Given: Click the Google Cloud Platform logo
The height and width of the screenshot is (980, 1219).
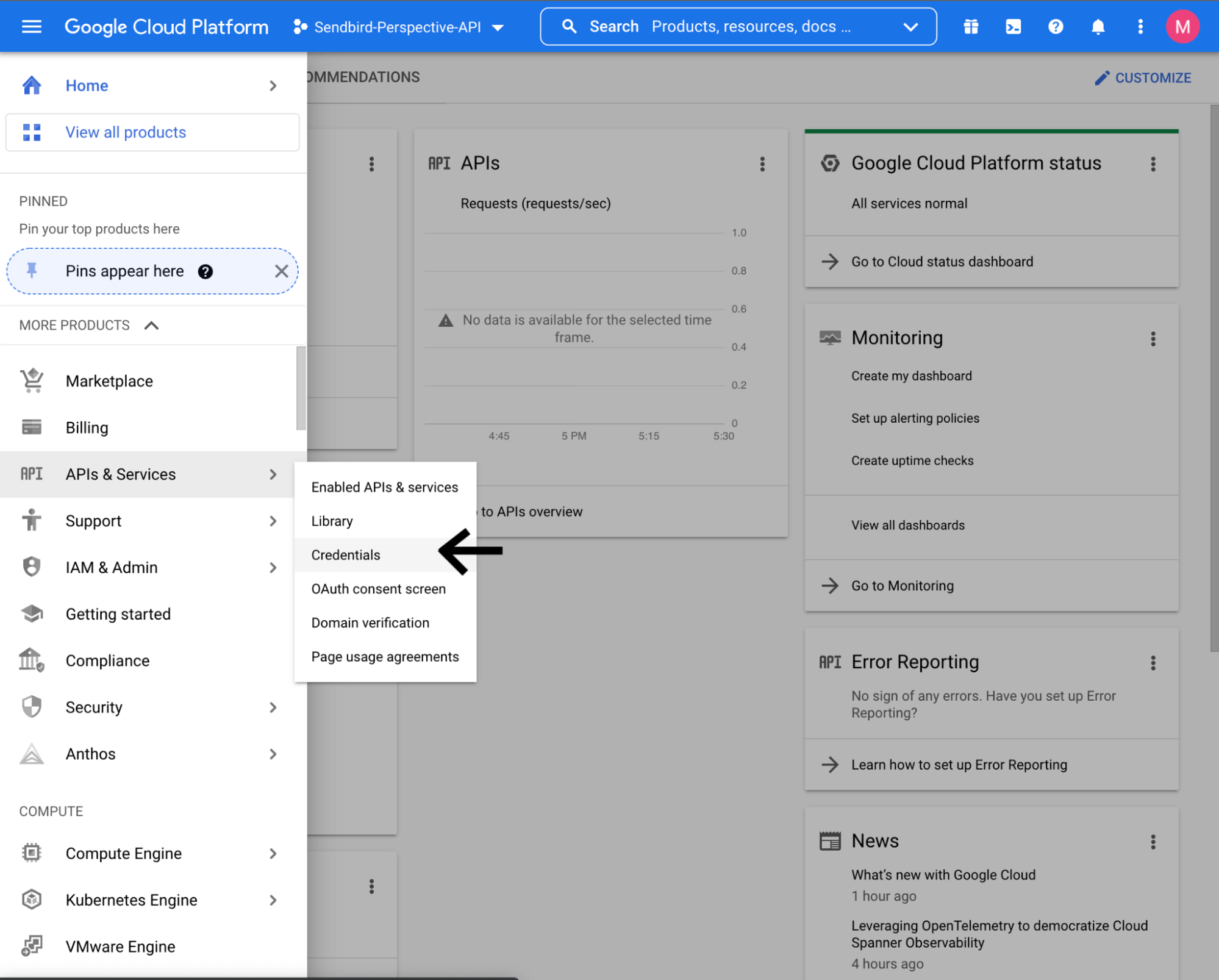Looking at the screenshot, I should tap(166, 27).
